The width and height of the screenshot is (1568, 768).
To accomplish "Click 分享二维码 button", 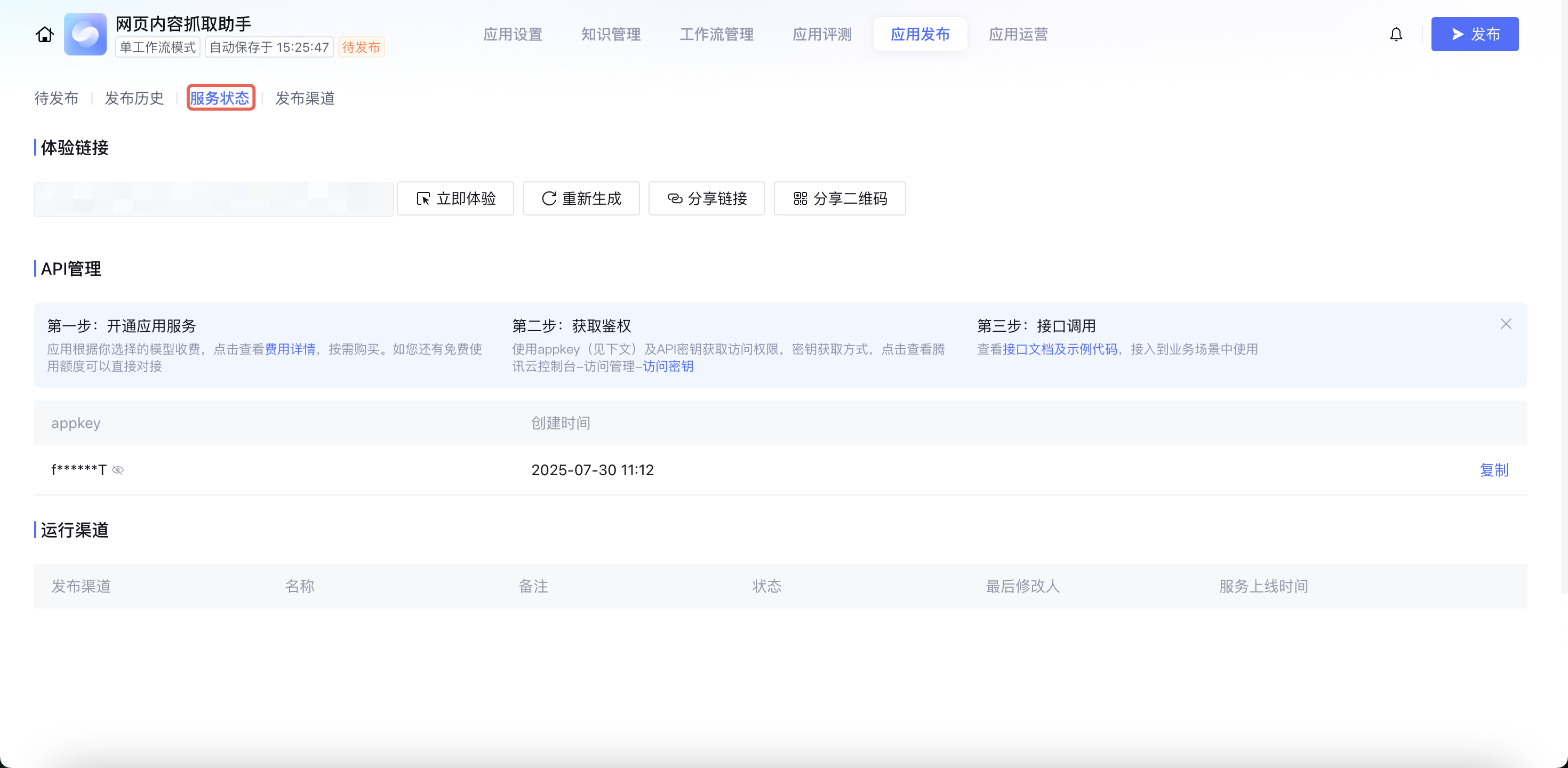I will click(x=839, y=199).
